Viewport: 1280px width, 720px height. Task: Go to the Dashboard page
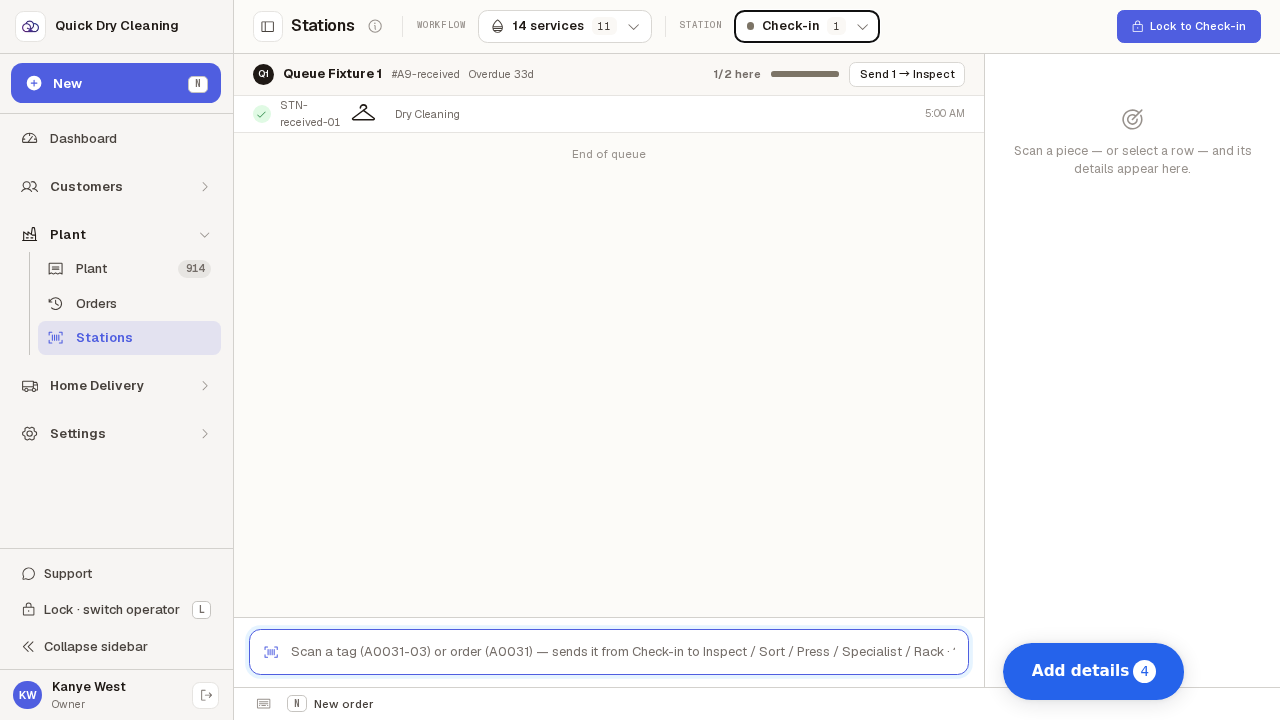tap(117, 139)
